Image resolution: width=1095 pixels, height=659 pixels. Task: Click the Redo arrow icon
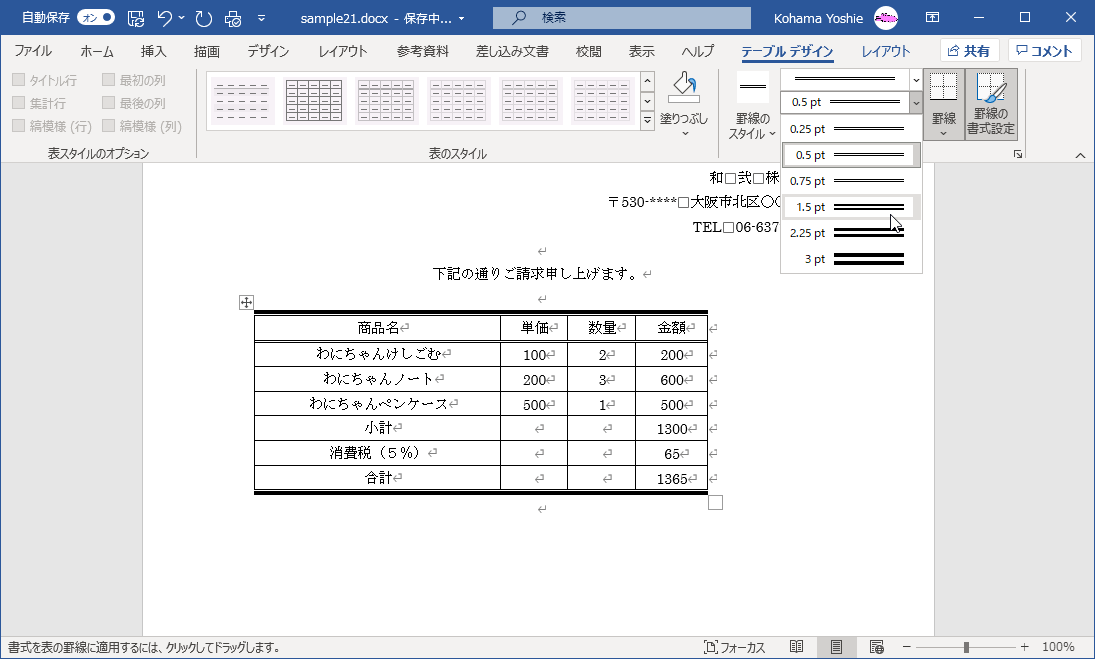point(203,18)
